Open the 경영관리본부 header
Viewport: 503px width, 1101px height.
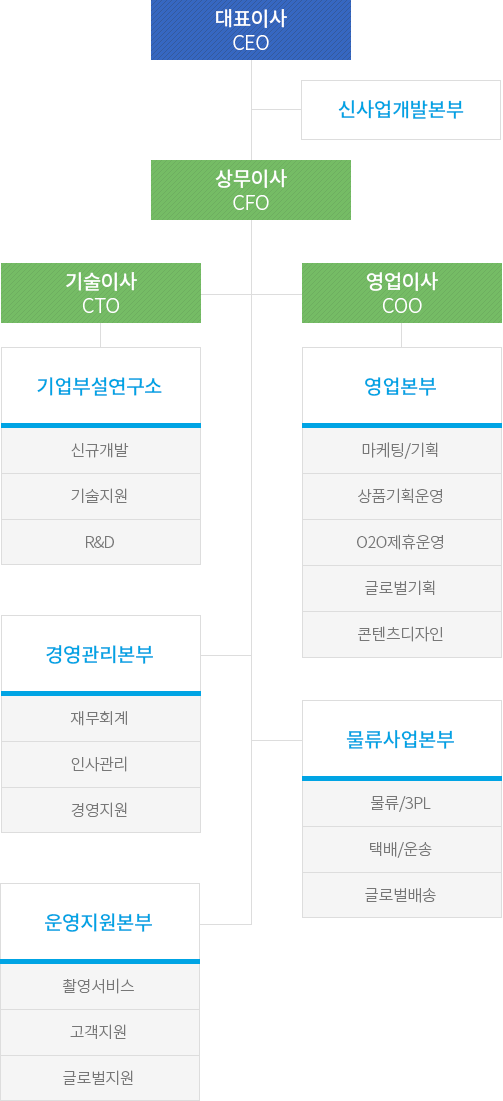click(x=100, y=654)
